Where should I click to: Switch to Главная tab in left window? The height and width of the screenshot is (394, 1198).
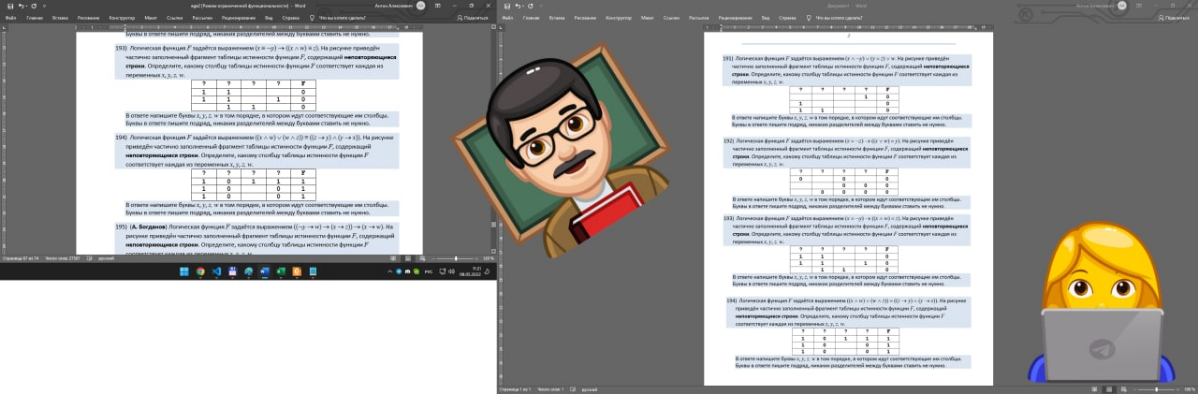(x=34, y=18)
